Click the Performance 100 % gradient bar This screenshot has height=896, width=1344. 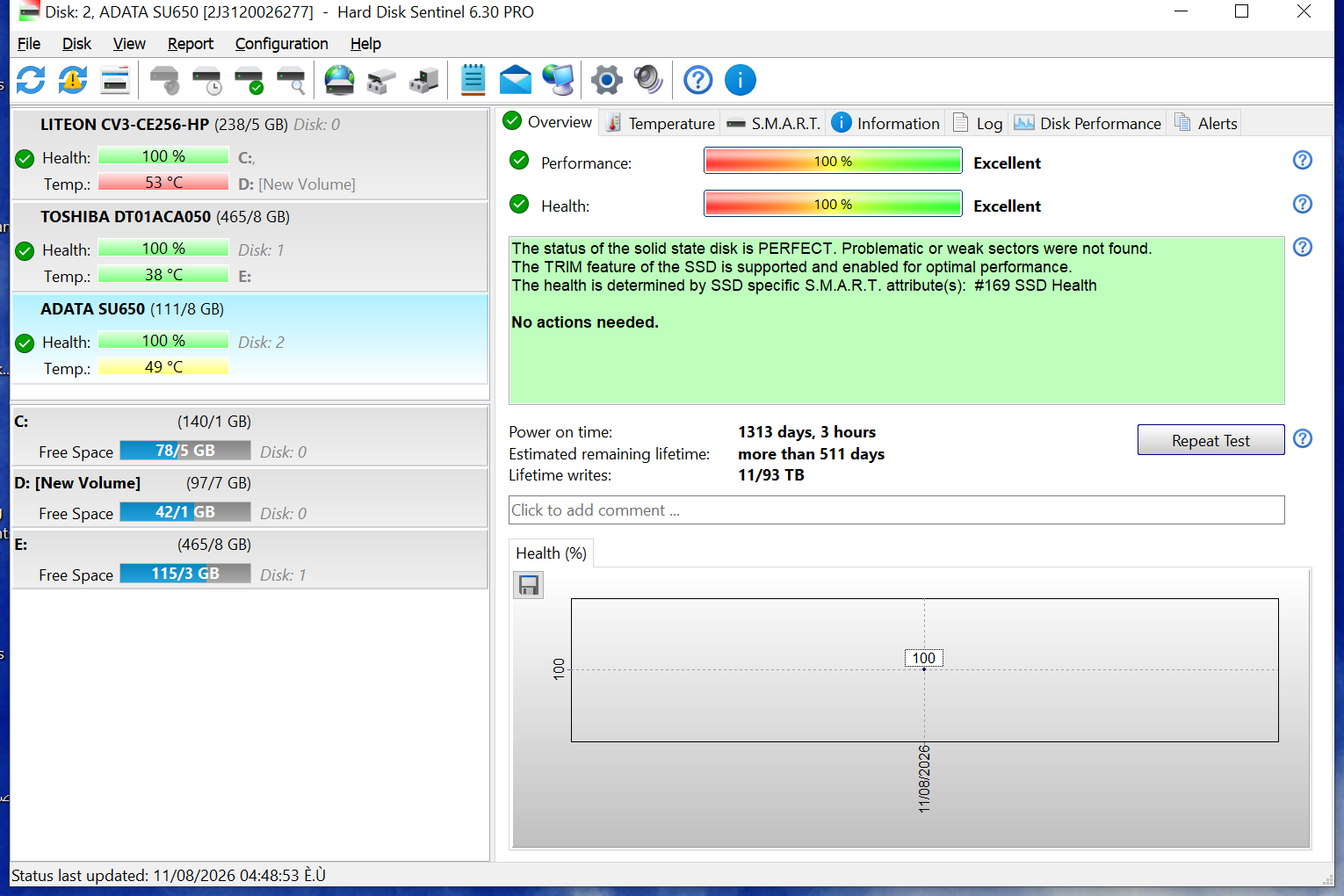833,161
